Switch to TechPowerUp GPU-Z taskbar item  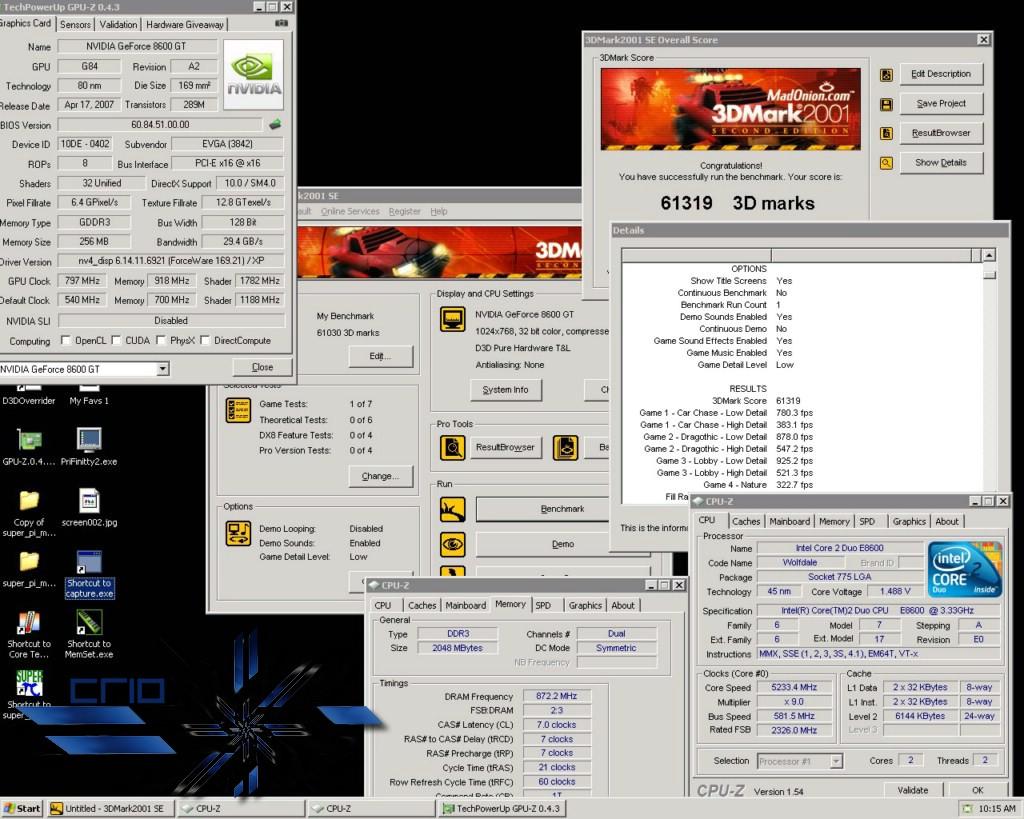tap(502, 809)
